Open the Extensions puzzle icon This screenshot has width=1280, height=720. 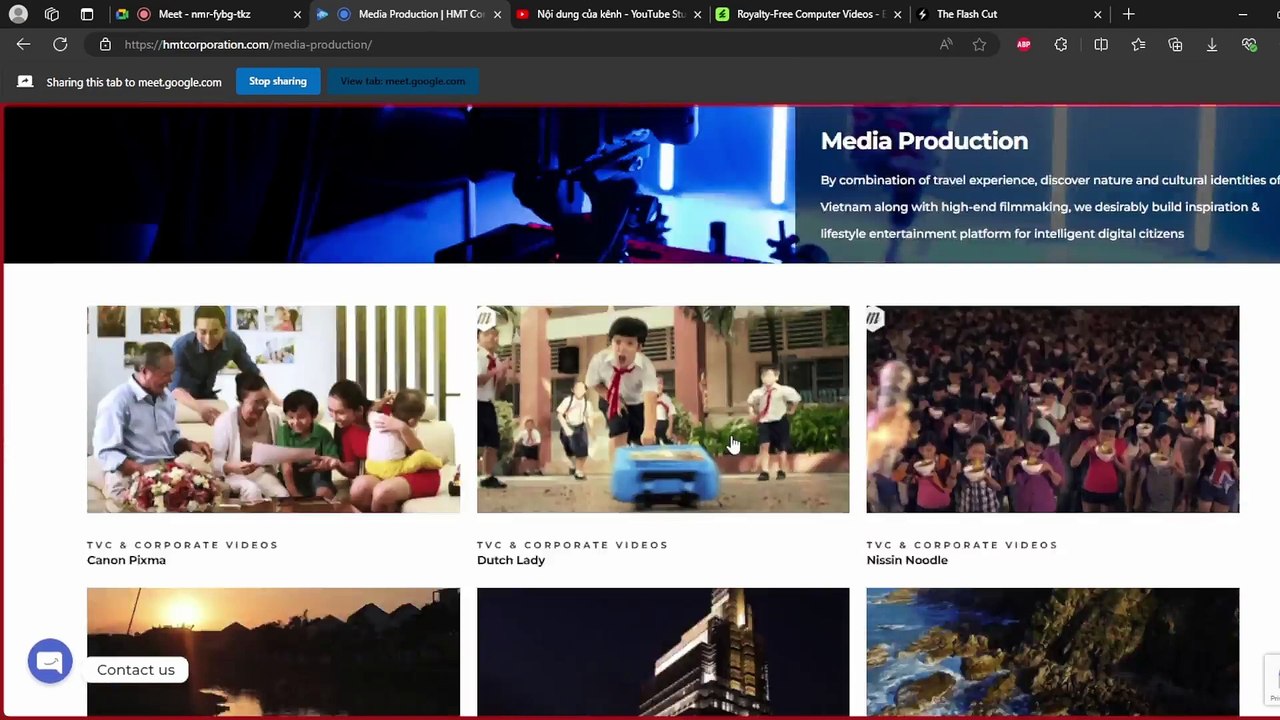1061,44
